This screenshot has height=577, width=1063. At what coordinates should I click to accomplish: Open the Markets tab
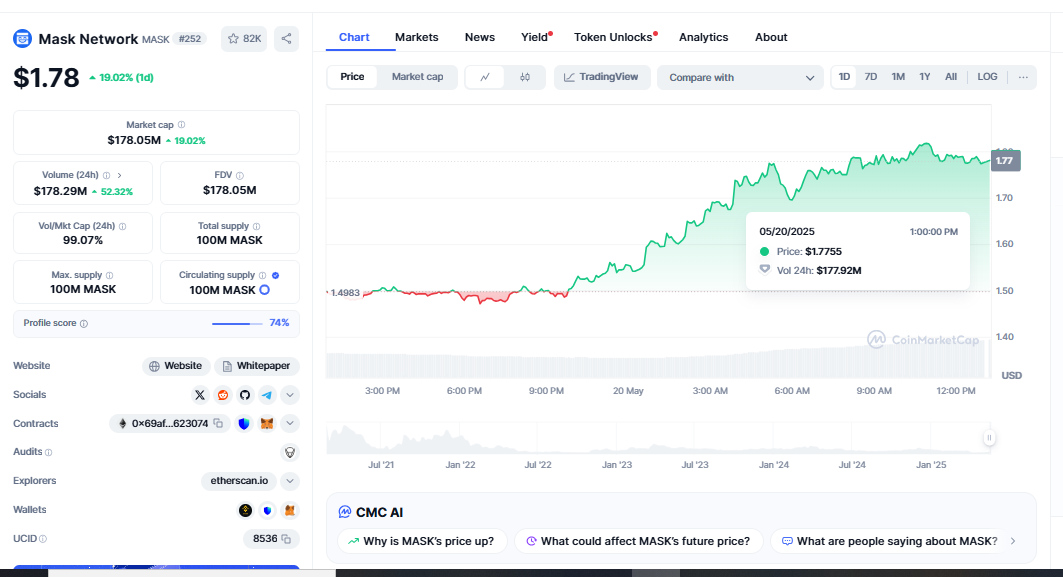[x=416, y=37]
